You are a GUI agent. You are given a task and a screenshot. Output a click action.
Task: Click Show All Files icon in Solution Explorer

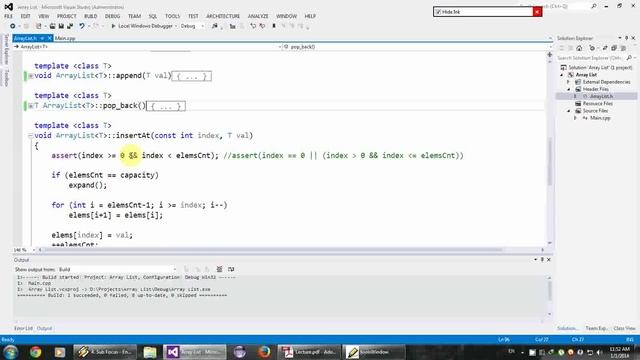pos(623,48)
